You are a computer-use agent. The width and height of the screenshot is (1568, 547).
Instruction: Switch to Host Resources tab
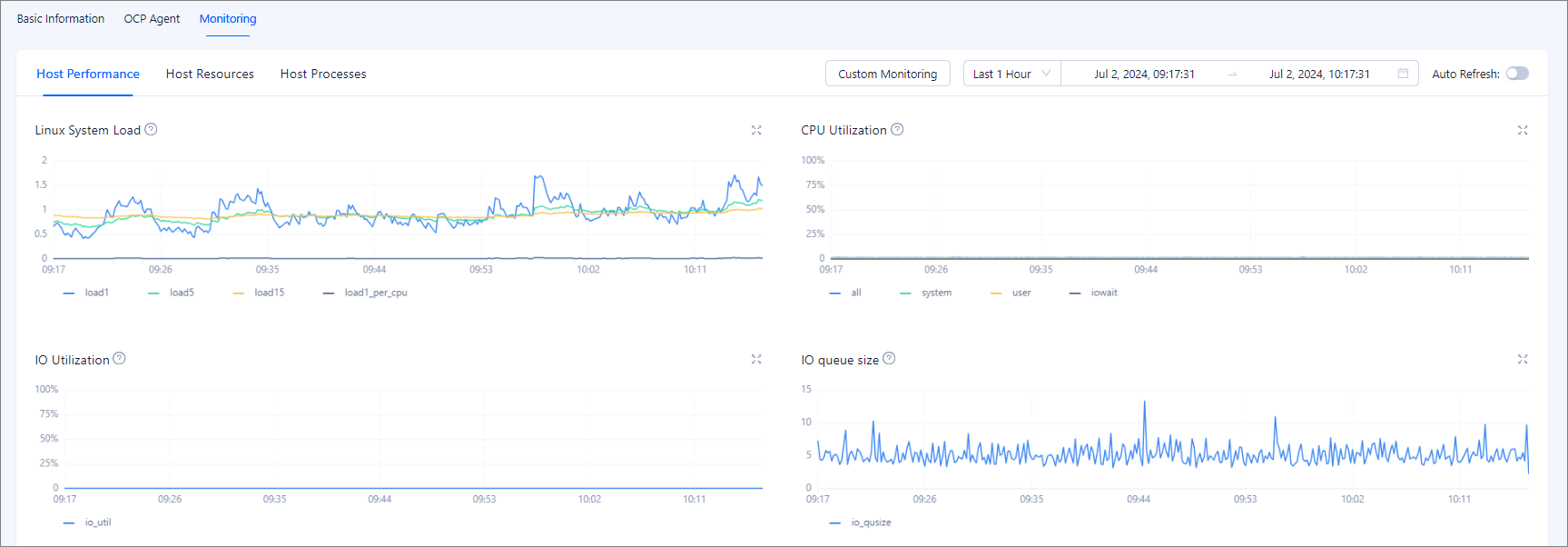(210, 74)
